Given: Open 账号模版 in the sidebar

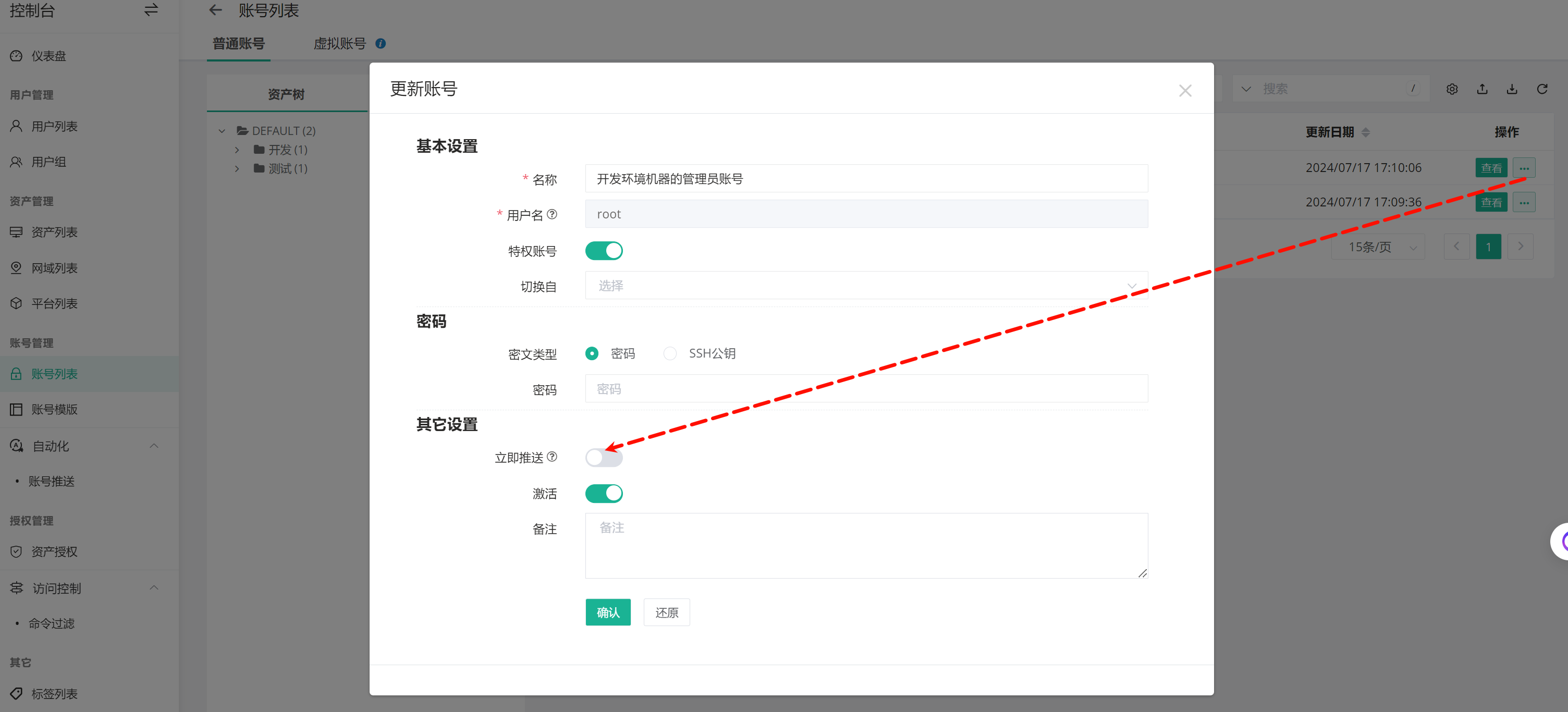Looking at the screenshot, I should click(54, 410).
